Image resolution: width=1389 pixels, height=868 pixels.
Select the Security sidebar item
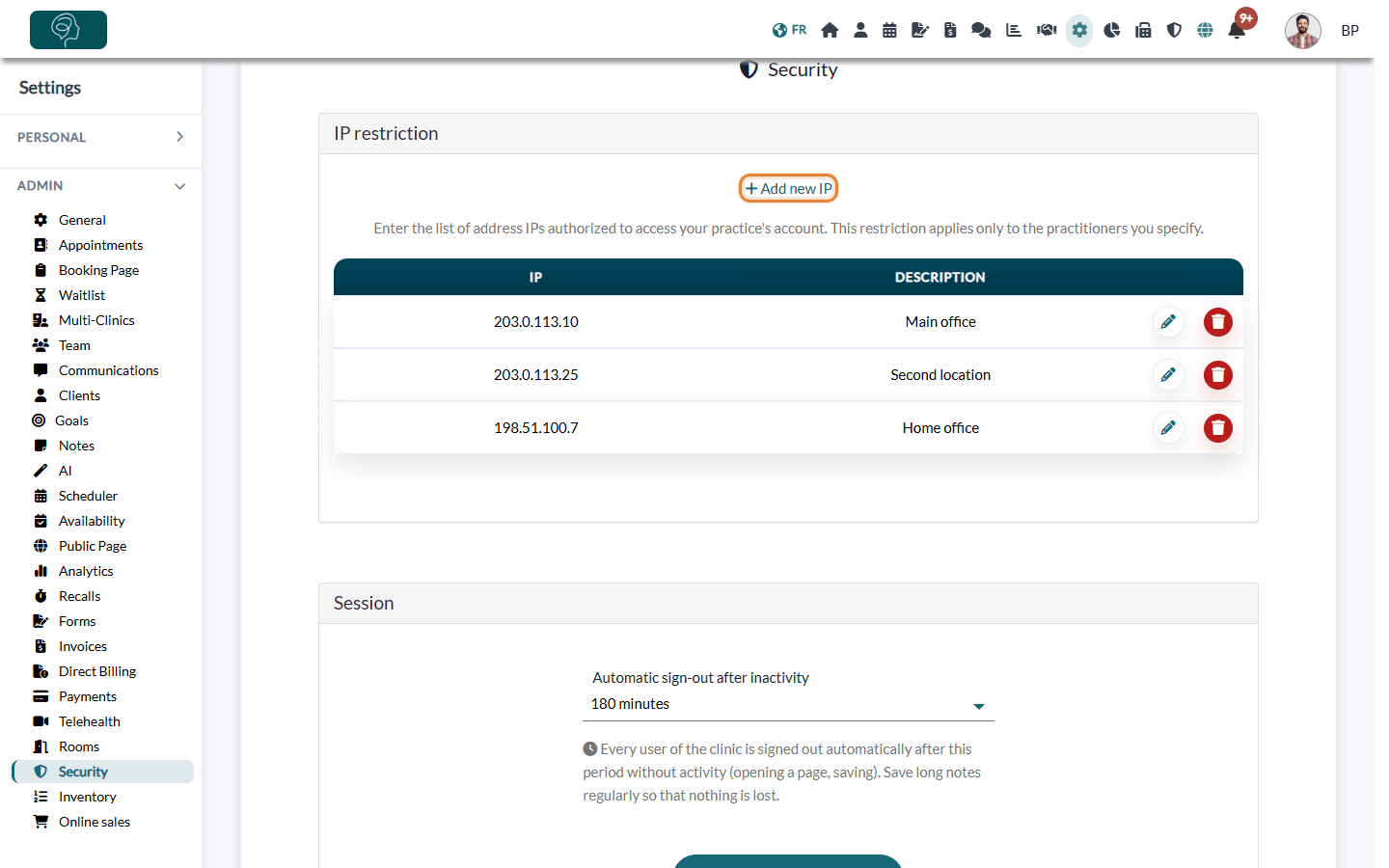(x=102, y=772)
